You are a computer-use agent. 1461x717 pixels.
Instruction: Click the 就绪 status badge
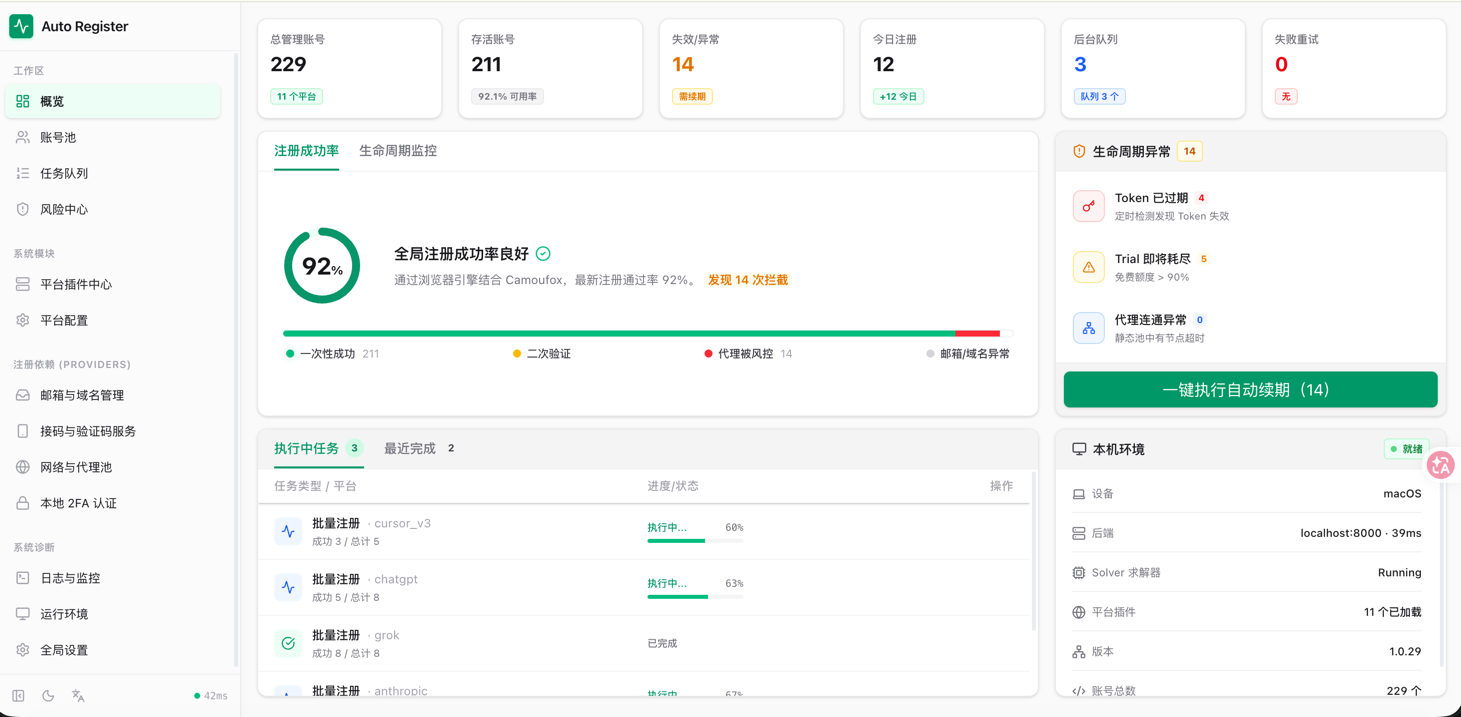(x=1406, y=450)
